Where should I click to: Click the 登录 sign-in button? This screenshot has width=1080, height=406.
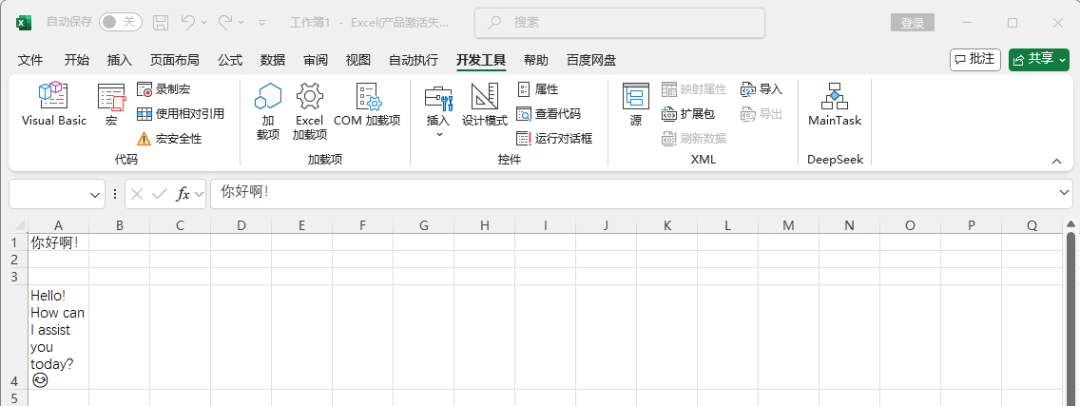pyautogui.click(x=912, y=23)
